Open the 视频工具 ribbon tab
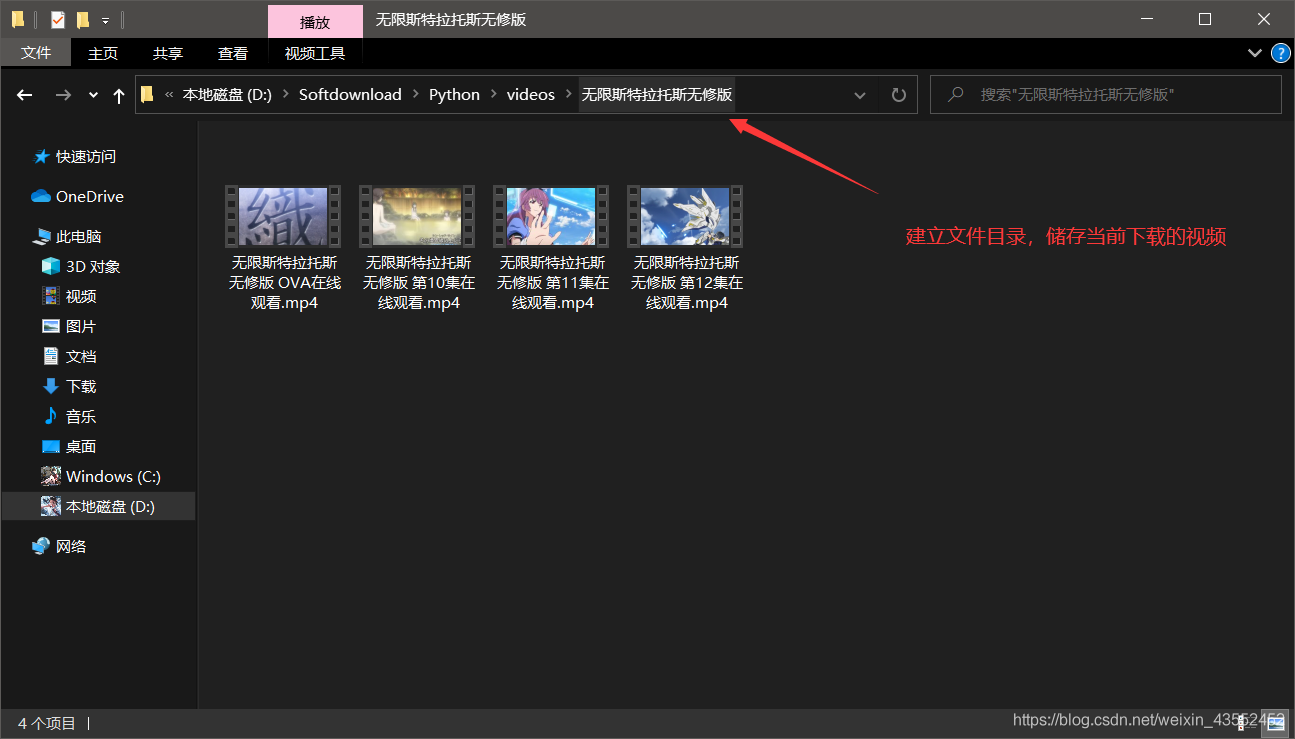The height and width of the screenshot is (739, 1295). tap(315, 53)
